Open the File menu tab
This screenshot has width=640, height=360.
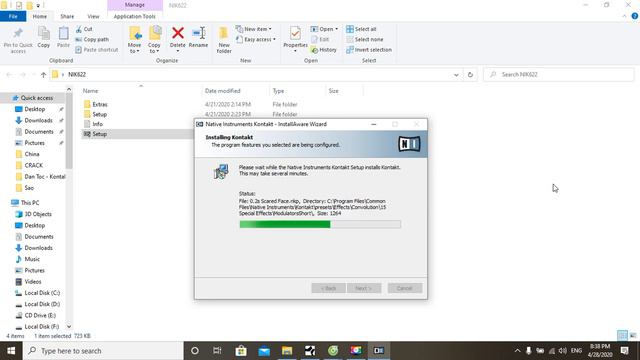[x=13, y=16]
